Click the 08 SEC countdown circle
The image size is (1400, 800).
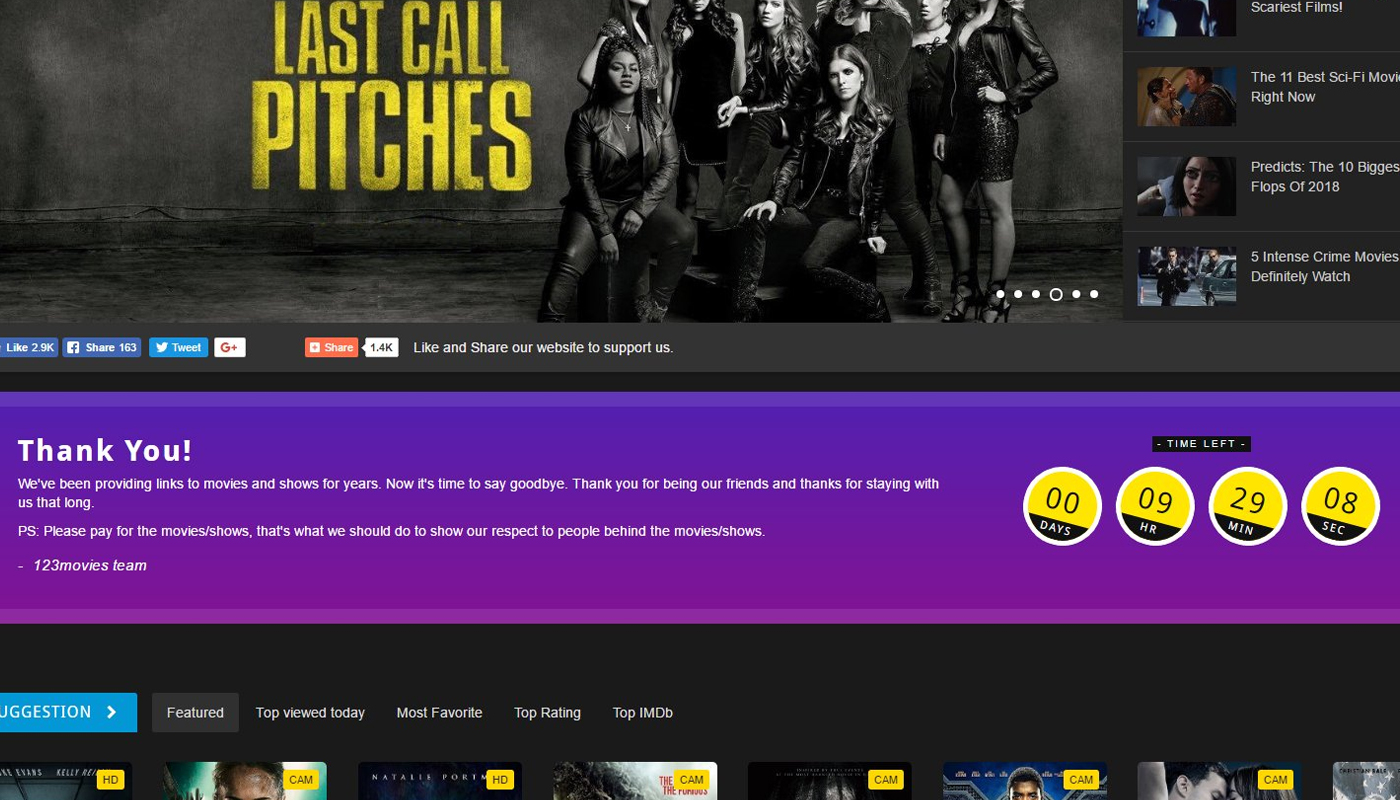pyautogui.click(x=1340, y=506)
